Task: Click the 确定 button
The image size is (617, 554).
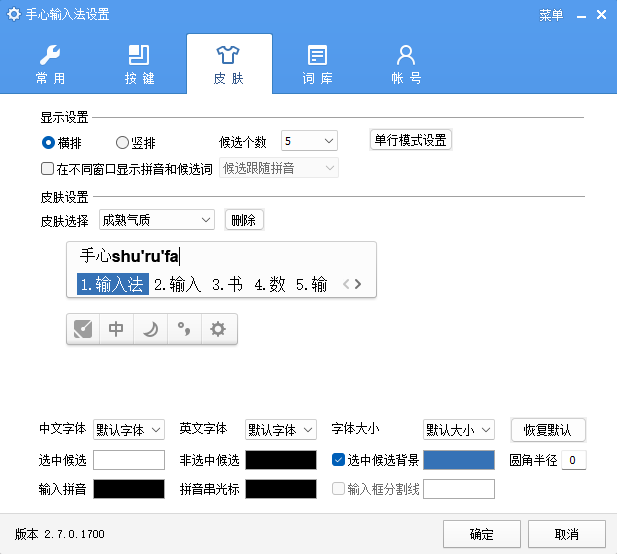Action: pyautogui.click(x=482, y=534)
